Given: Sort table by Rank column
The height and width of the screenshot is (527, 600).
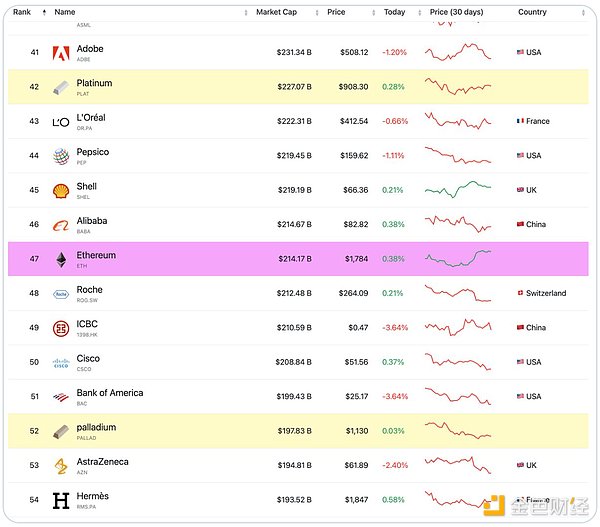Looking at the screenshot, I should [22, 12].
